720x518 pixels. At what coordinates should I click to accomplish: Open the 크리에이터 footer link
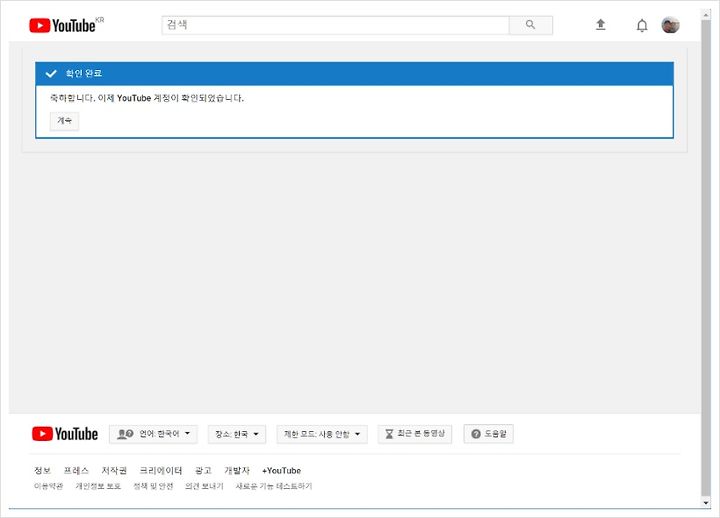coord(161,470)
